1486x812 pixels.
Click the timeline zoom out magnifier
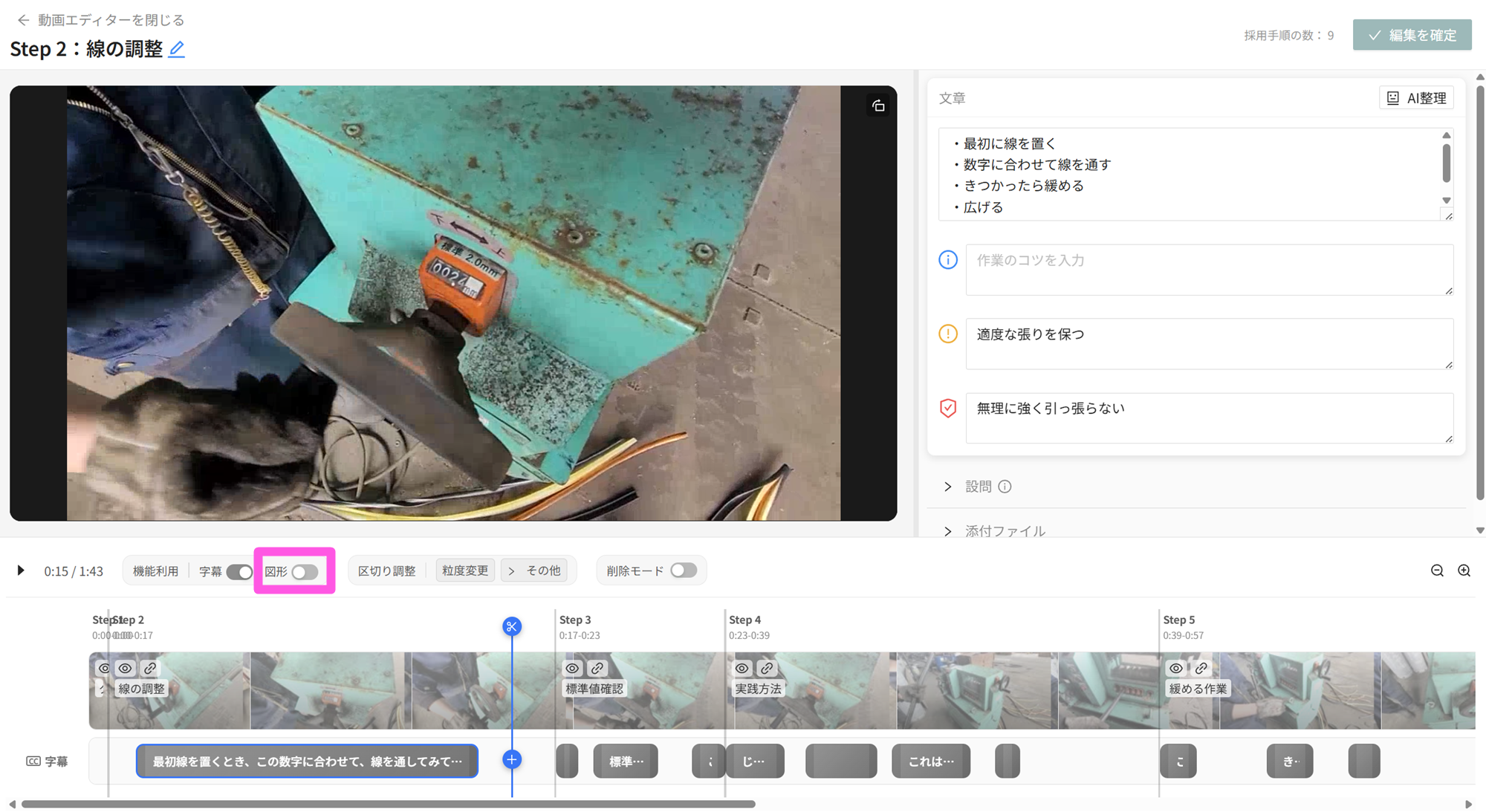click(1437, 571)
